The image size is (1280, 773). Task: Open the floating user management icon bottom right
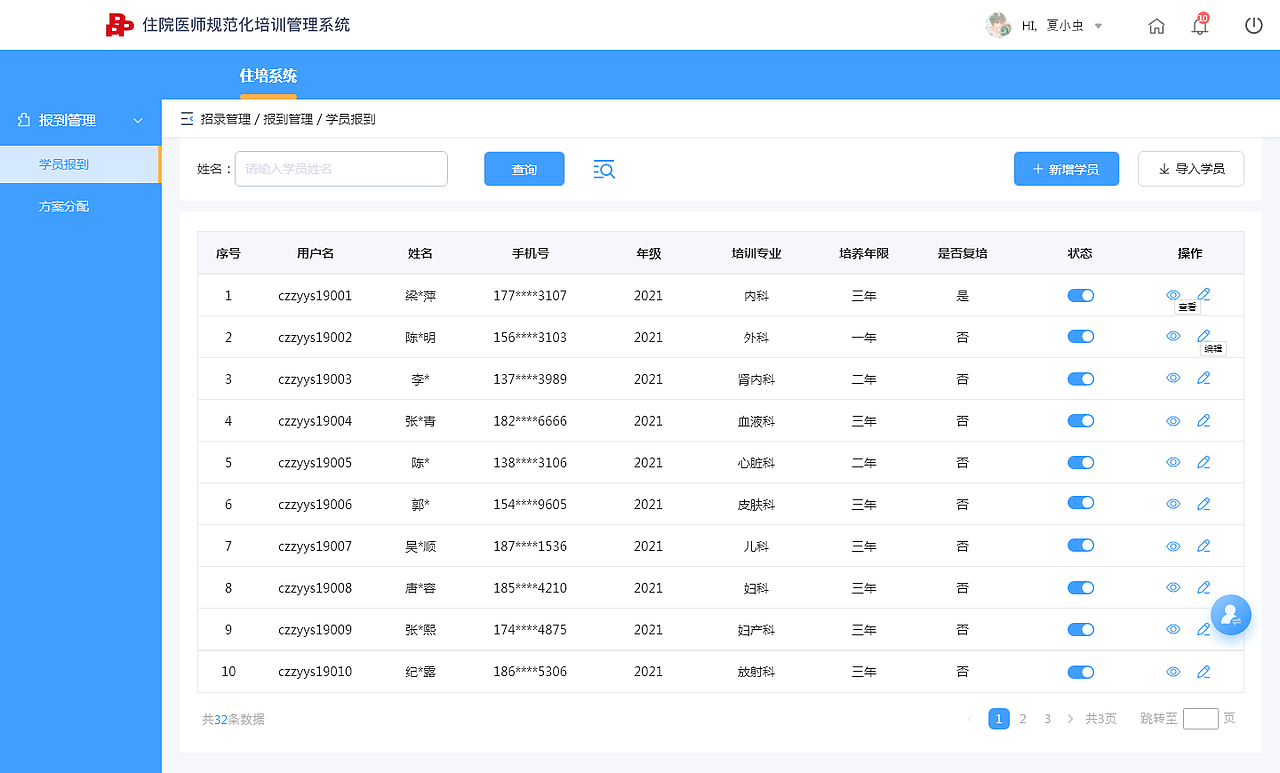coord(1231,614)
